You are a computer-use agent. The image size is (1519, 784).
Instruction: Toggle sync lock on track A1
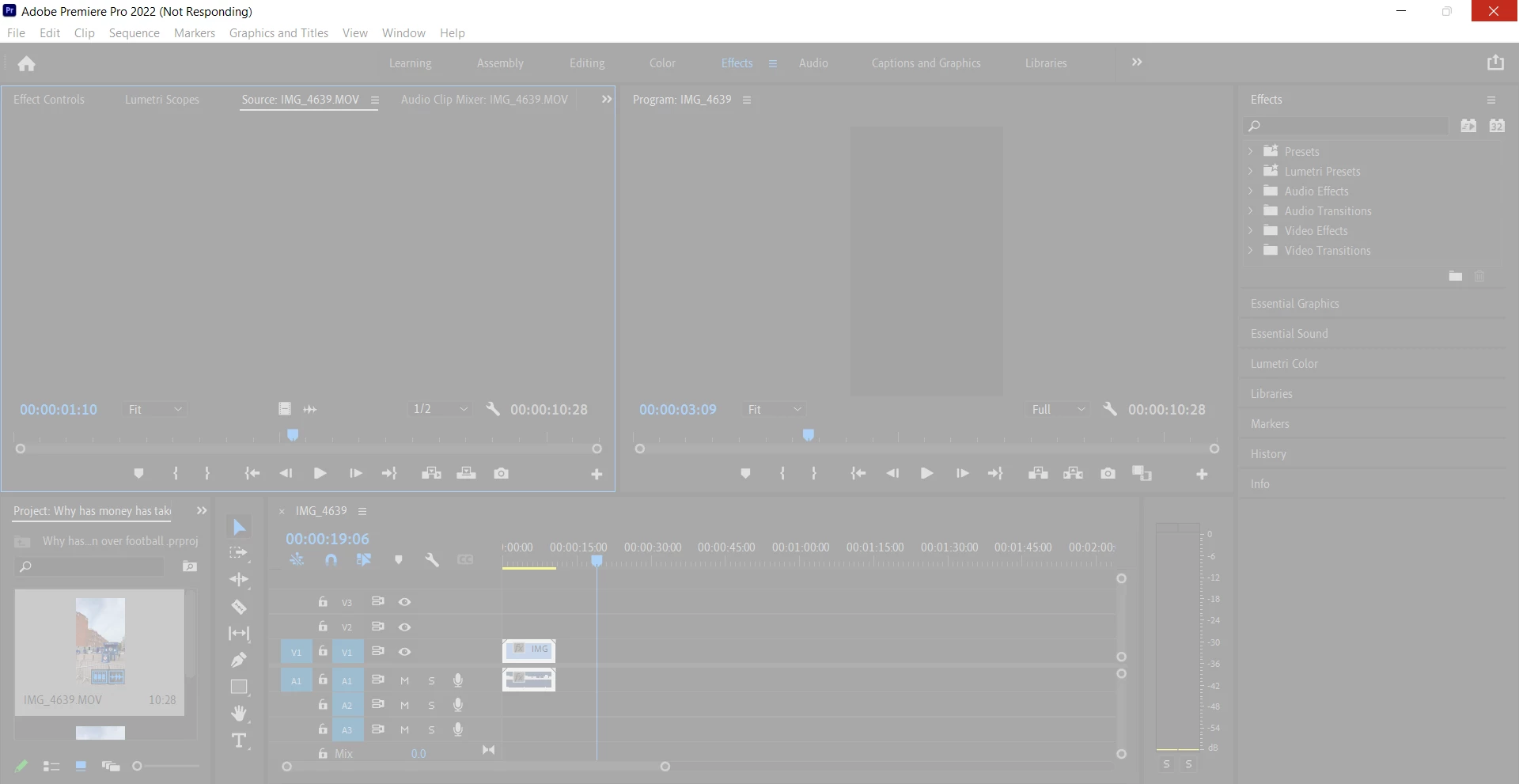[378, 680]
